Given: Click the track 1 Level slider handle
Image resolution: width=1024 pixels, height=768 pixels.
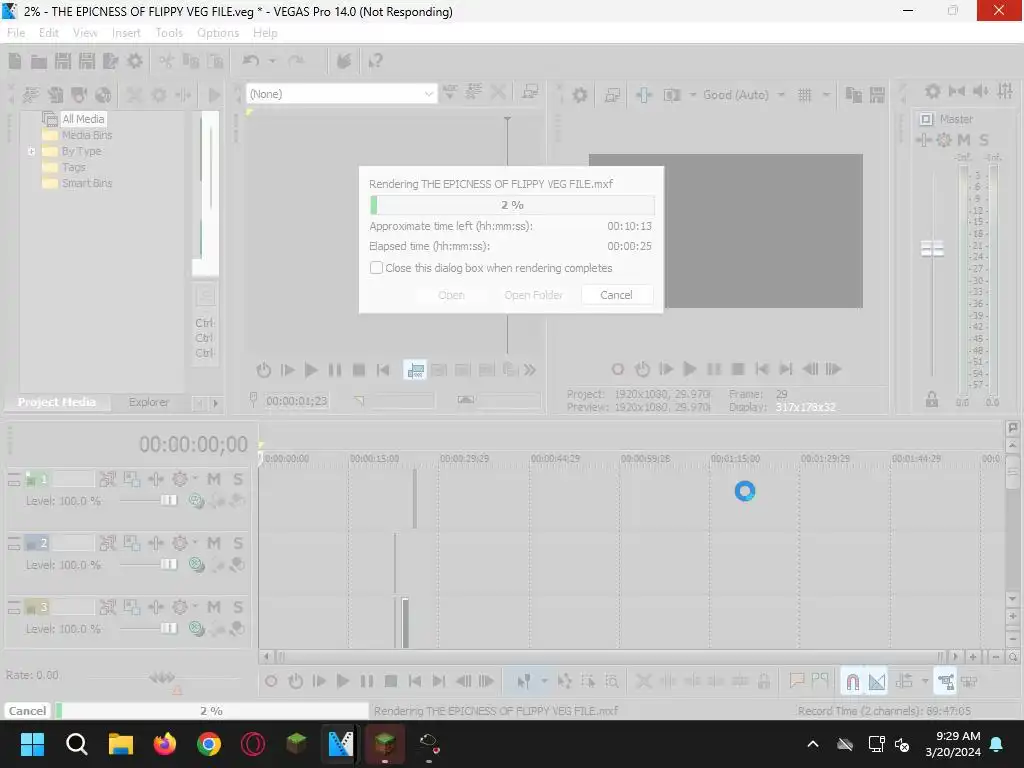Looking at the screenshot, I should tap(168, 500).
